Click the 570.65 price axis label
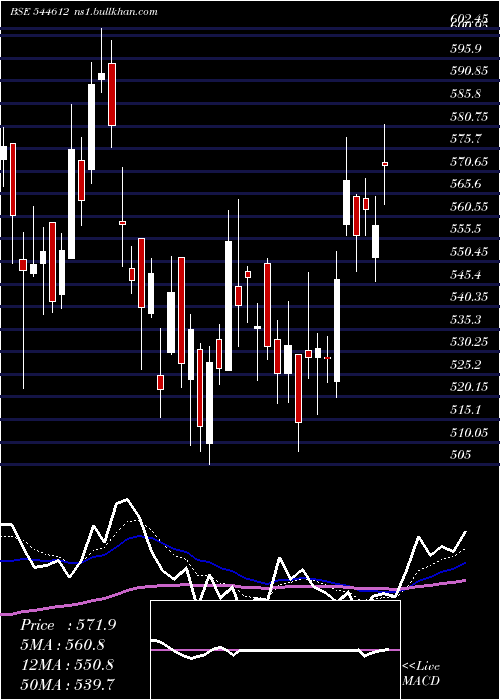The height and width of the screenshot is (700, 500). (x=469, y=162)
